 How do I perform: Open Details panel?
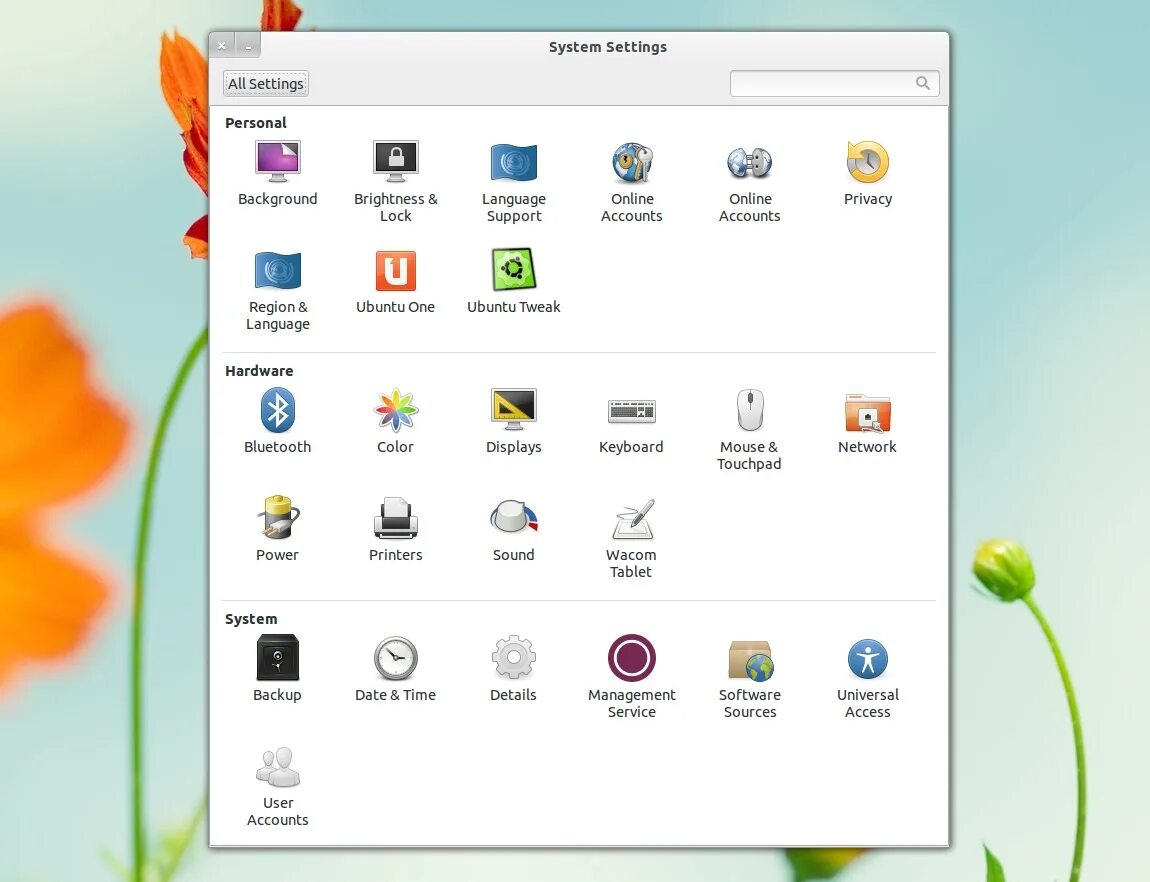[513, 658]
